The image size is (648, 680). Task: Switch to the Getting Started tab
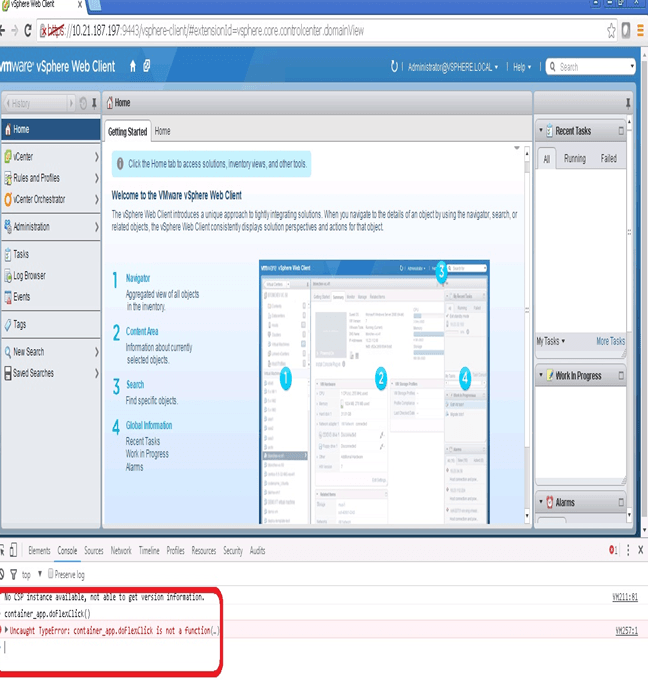(128, 131)
